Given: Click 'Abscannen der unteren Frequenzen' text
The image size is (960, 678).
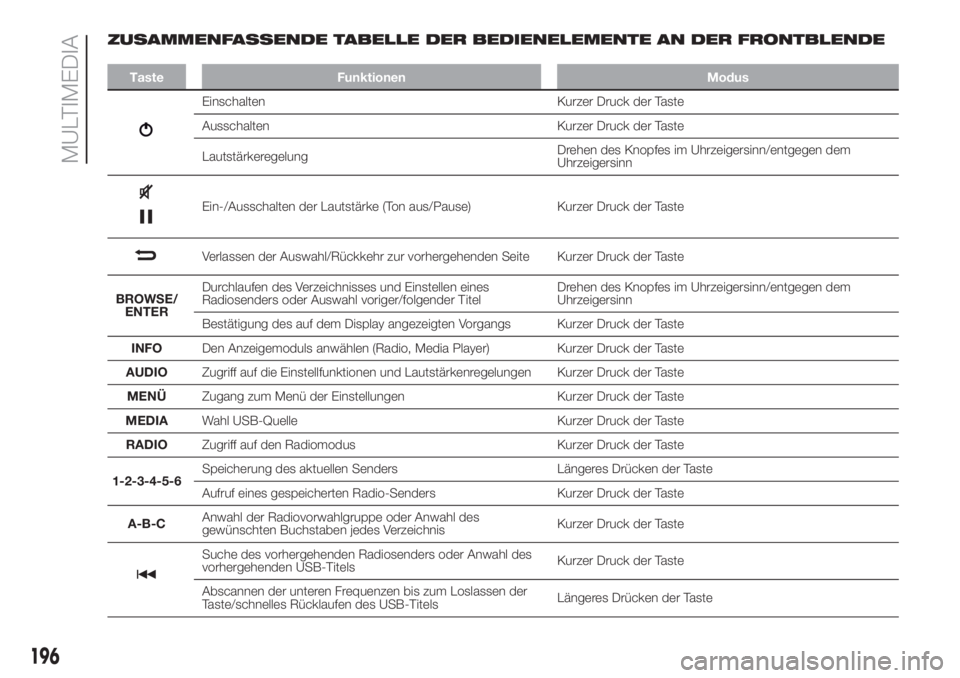Looking at the screenshot, I should tap(364, 598).
